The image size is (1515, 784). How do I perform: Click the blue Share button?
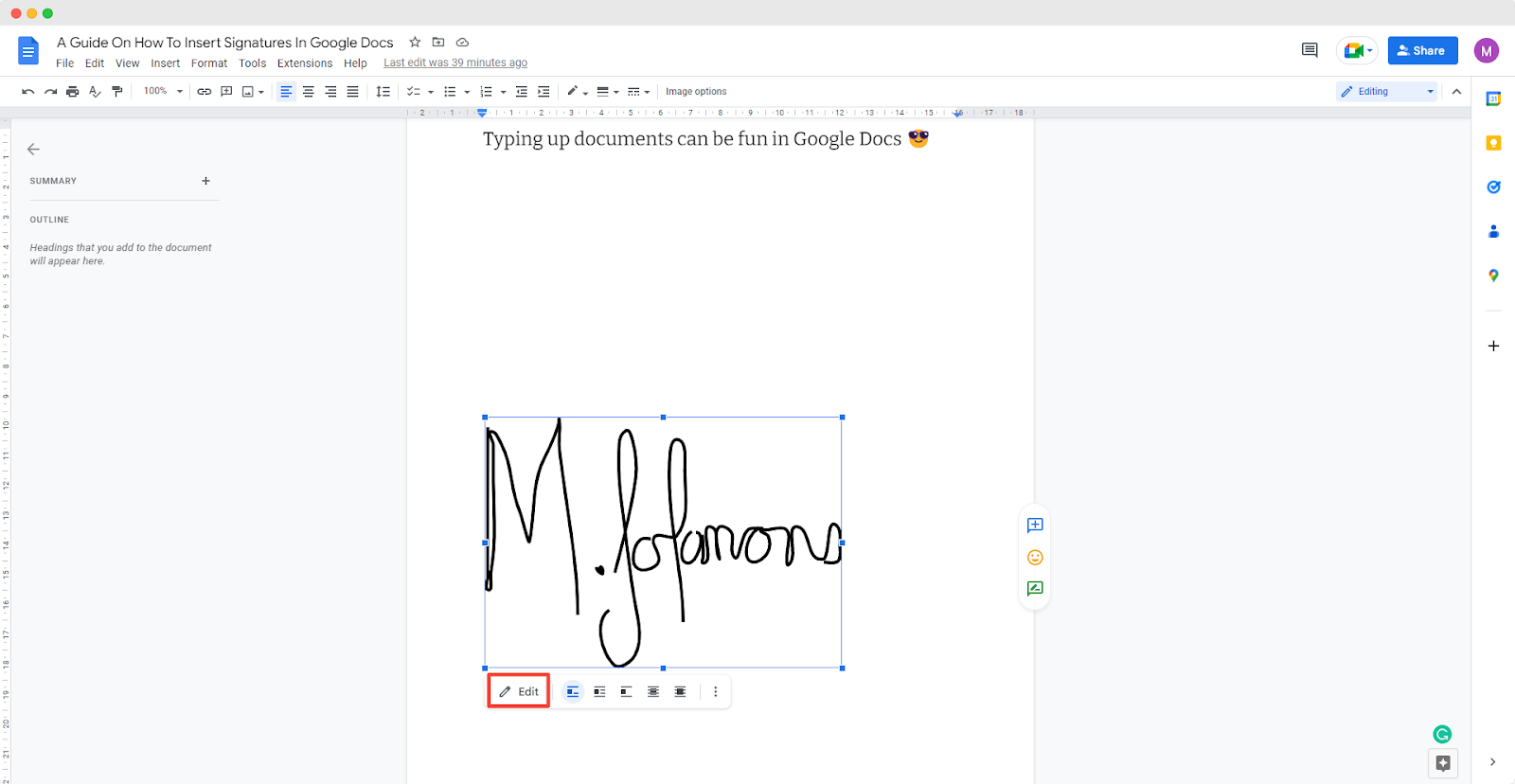[x=1422, y=50]
